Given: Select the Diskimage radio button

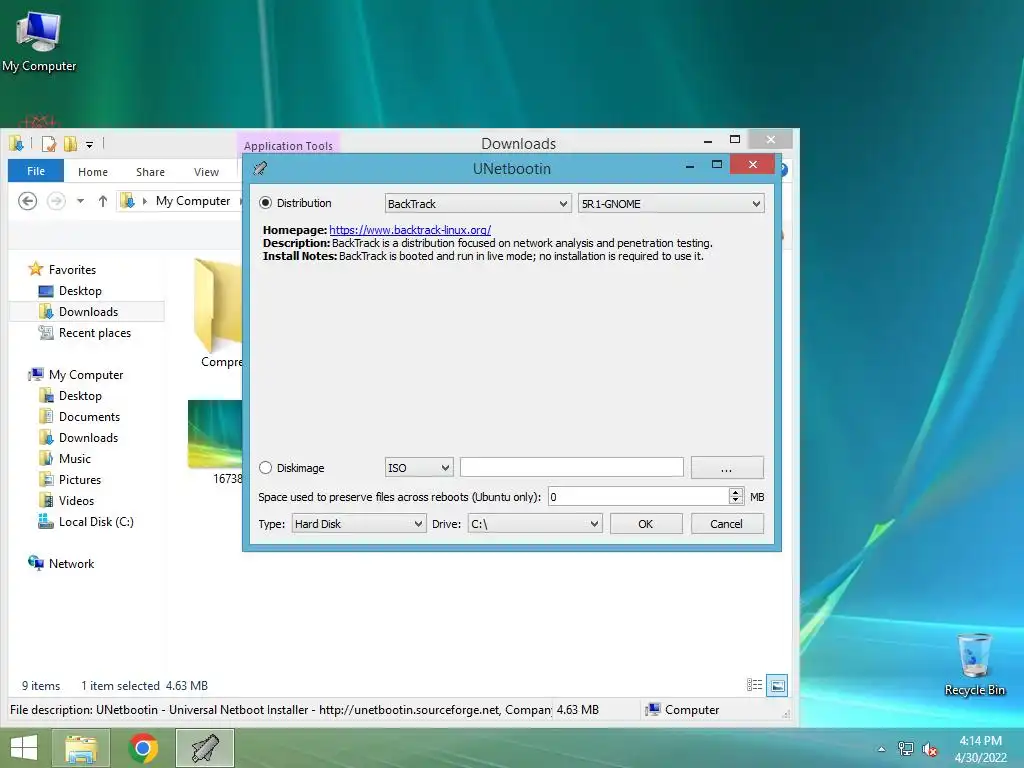Looking at the screenshot, I should [x=265, y=468].
